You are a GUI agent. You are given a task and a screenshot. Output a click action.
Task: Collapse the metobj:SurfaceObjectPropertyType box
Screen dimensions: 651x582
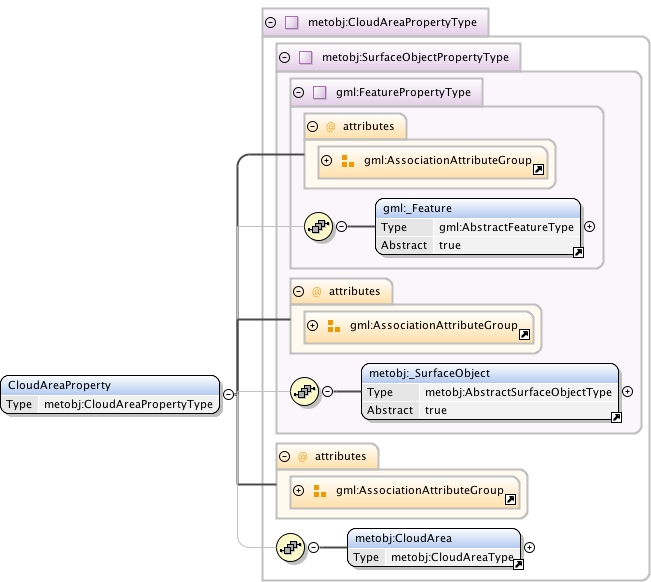click(x=284, y=57)
